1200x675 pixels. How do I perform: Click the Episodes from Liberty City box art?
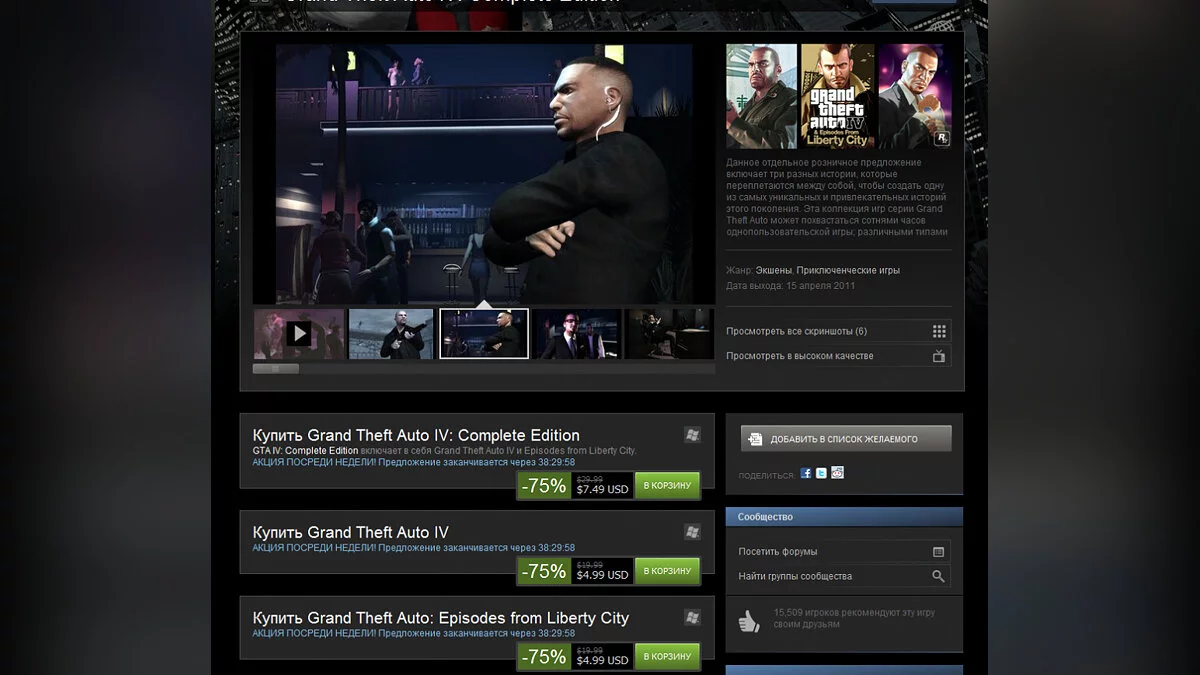tap(837, 96)
